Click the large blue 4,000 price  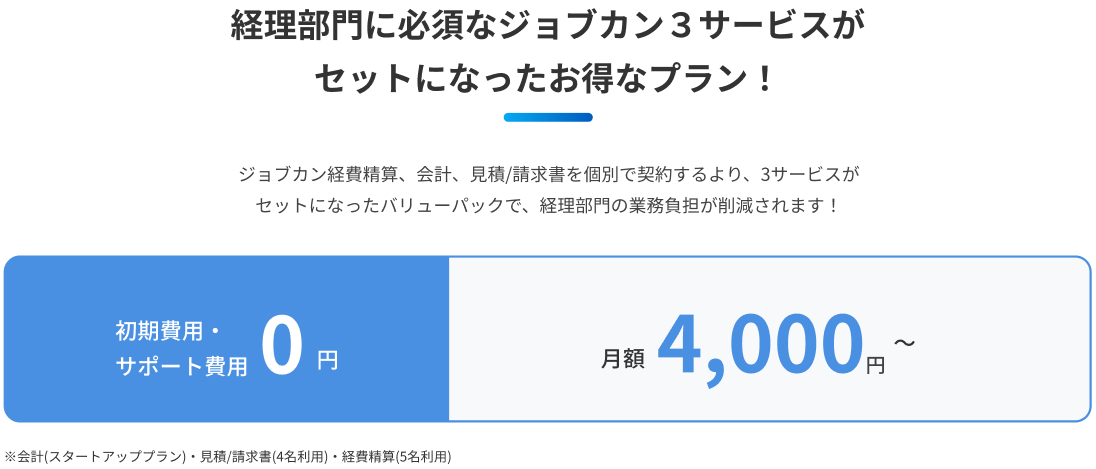pyautogui.click(x=759, y=347)
